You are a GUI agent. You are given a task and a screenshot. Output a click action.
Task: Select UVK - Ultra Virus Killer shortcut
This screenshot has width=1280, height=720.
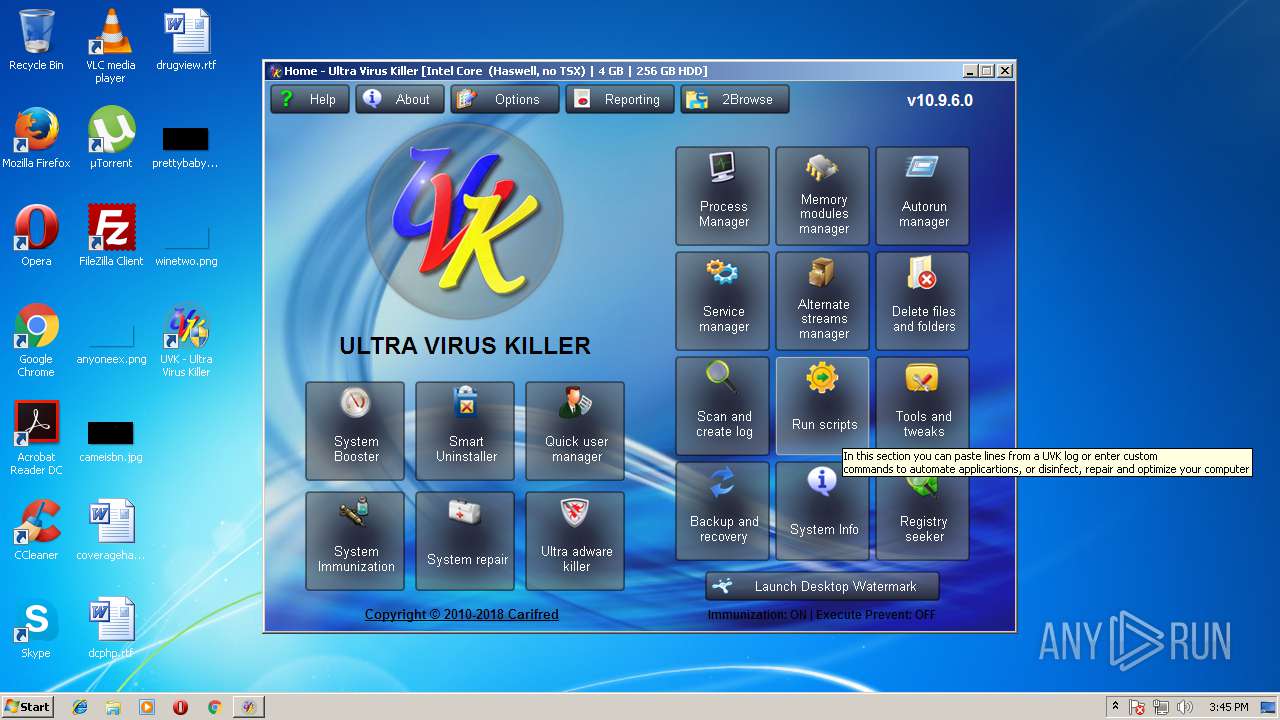[x=186, y=340]
